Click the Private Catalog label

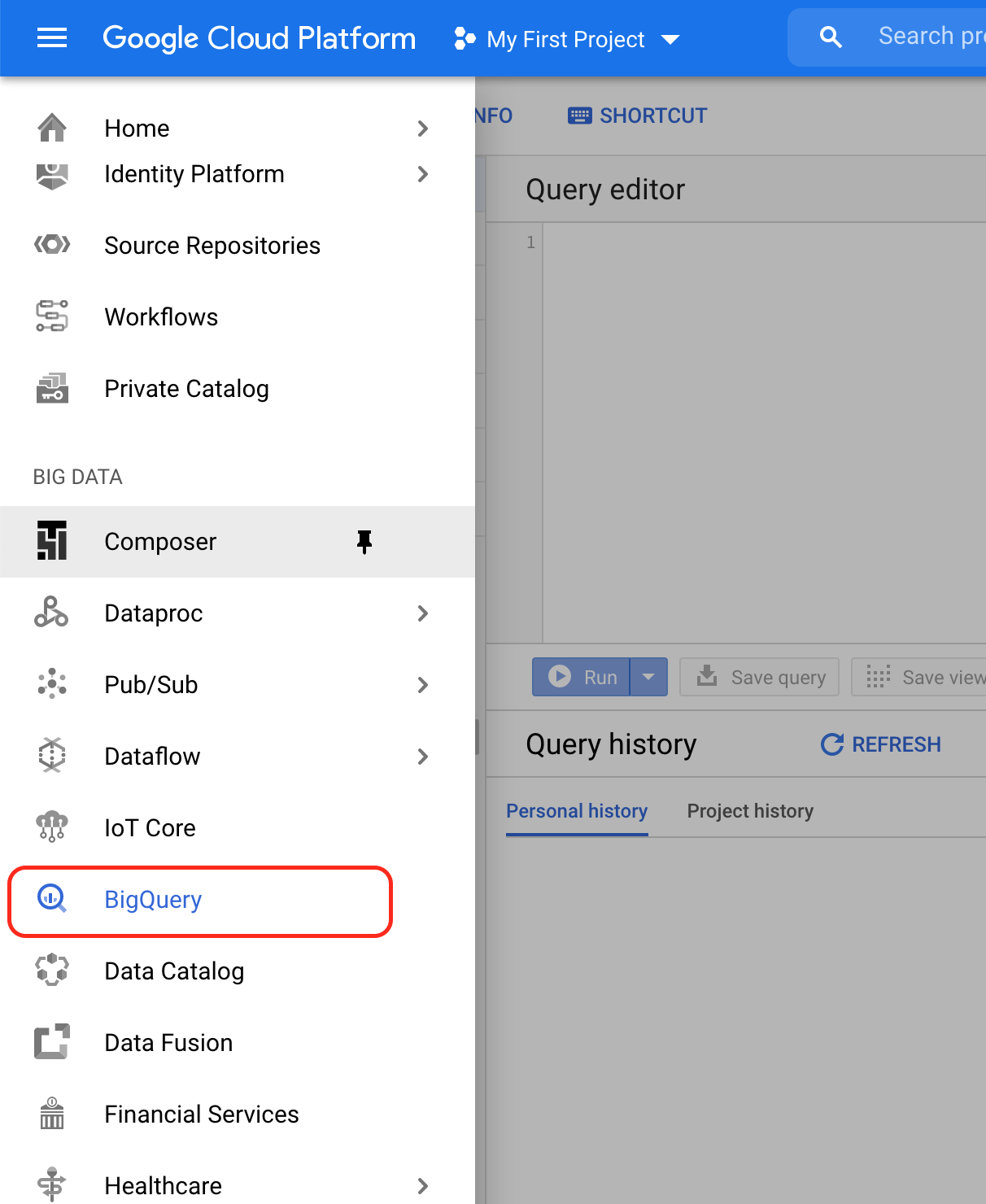coord(186,389)
